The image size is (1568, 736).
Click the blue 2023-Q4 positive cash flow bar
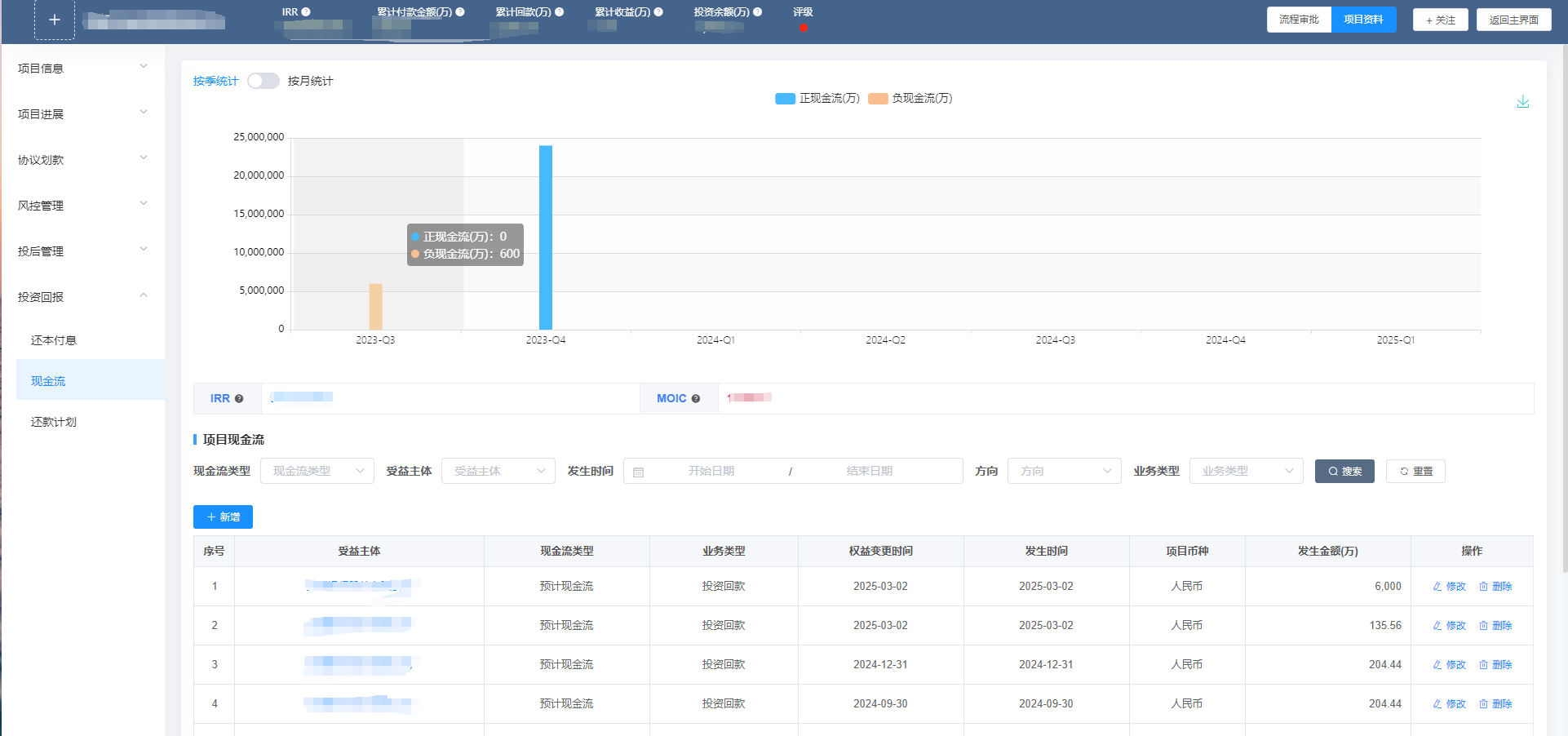pos(546,237)
